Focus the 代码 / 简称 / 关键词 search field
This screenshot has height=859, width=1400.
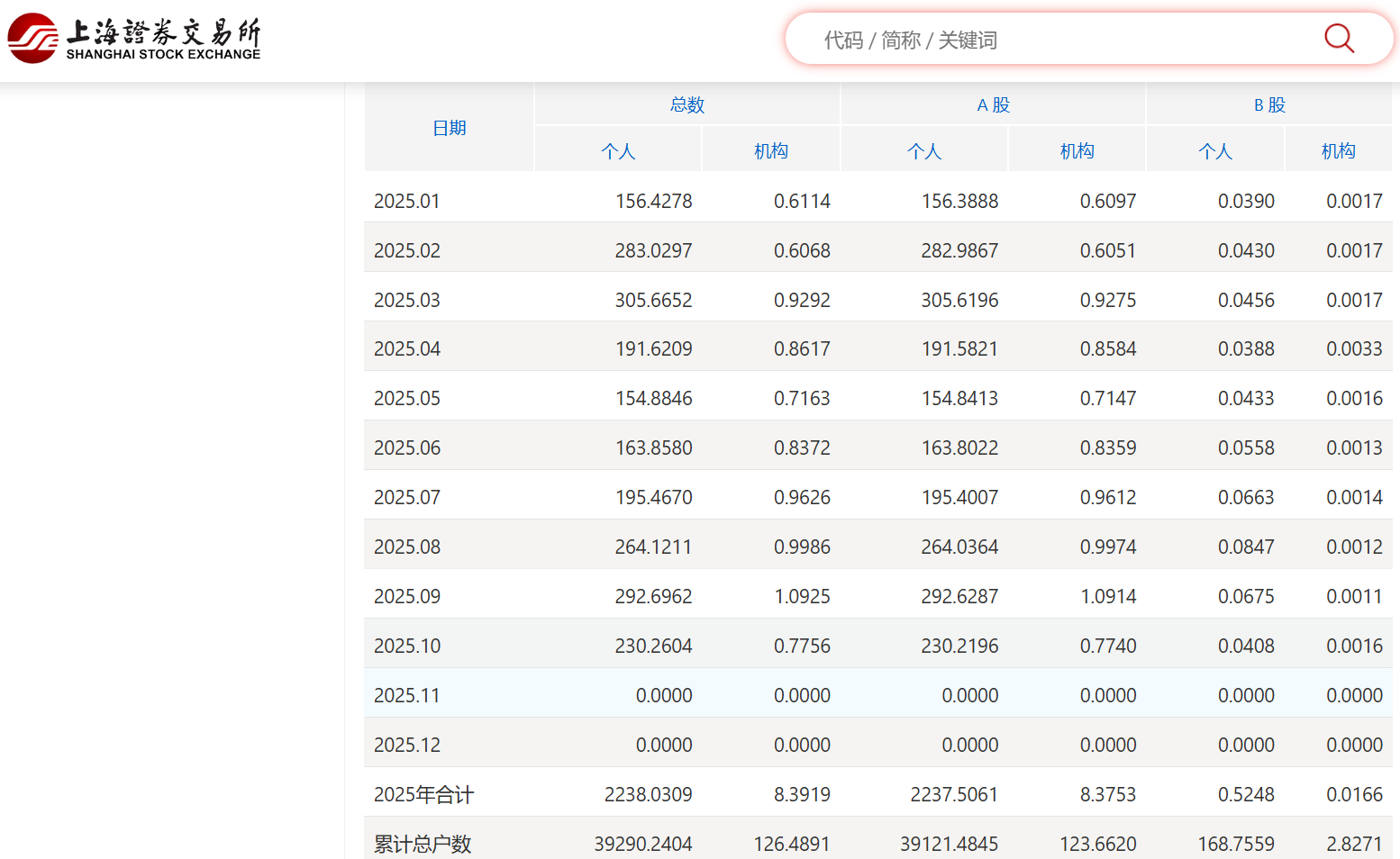click(x=1036, y=40)
